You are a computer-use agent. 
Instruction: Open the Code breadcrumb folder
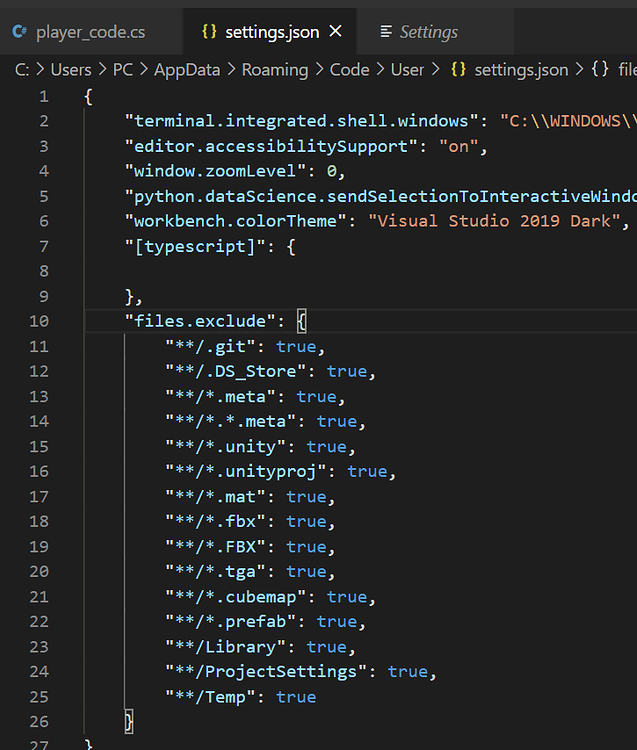point(349,70)
